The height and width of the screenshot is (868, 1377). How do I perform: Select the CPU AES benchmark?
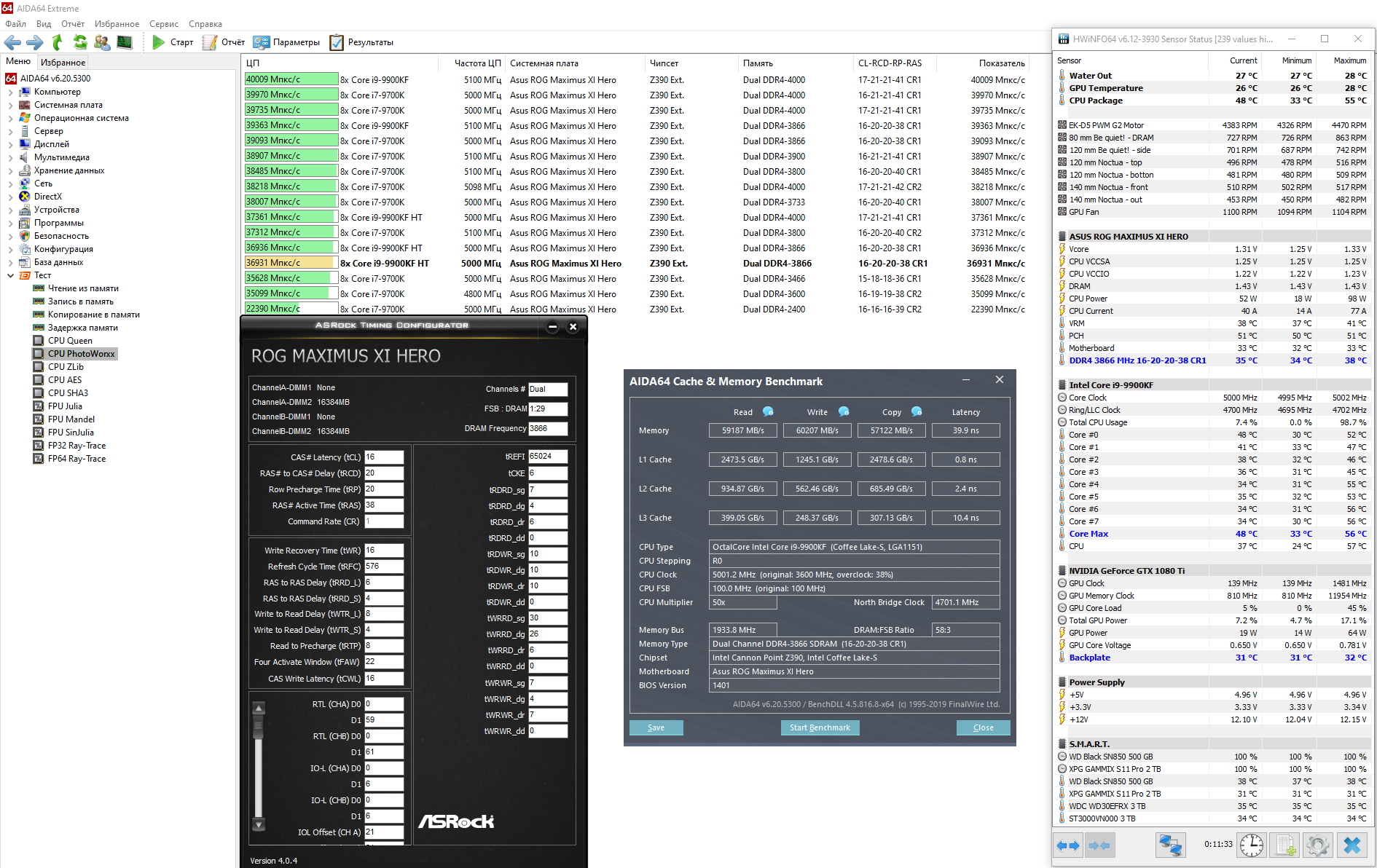click(65, 380)
